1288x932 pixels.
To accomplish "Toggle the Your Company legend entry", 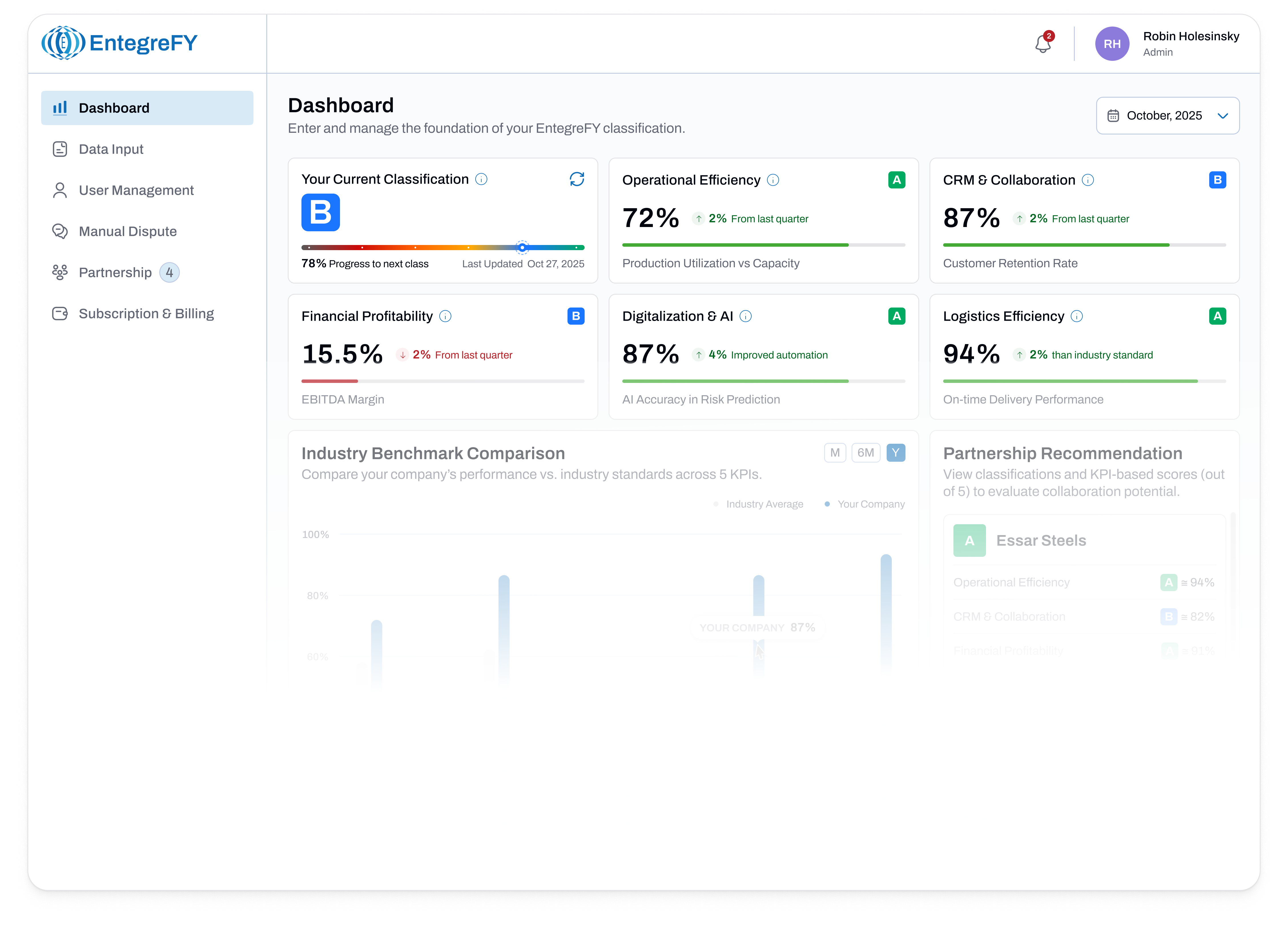I will pyautogui.click(x=864, y=504).
